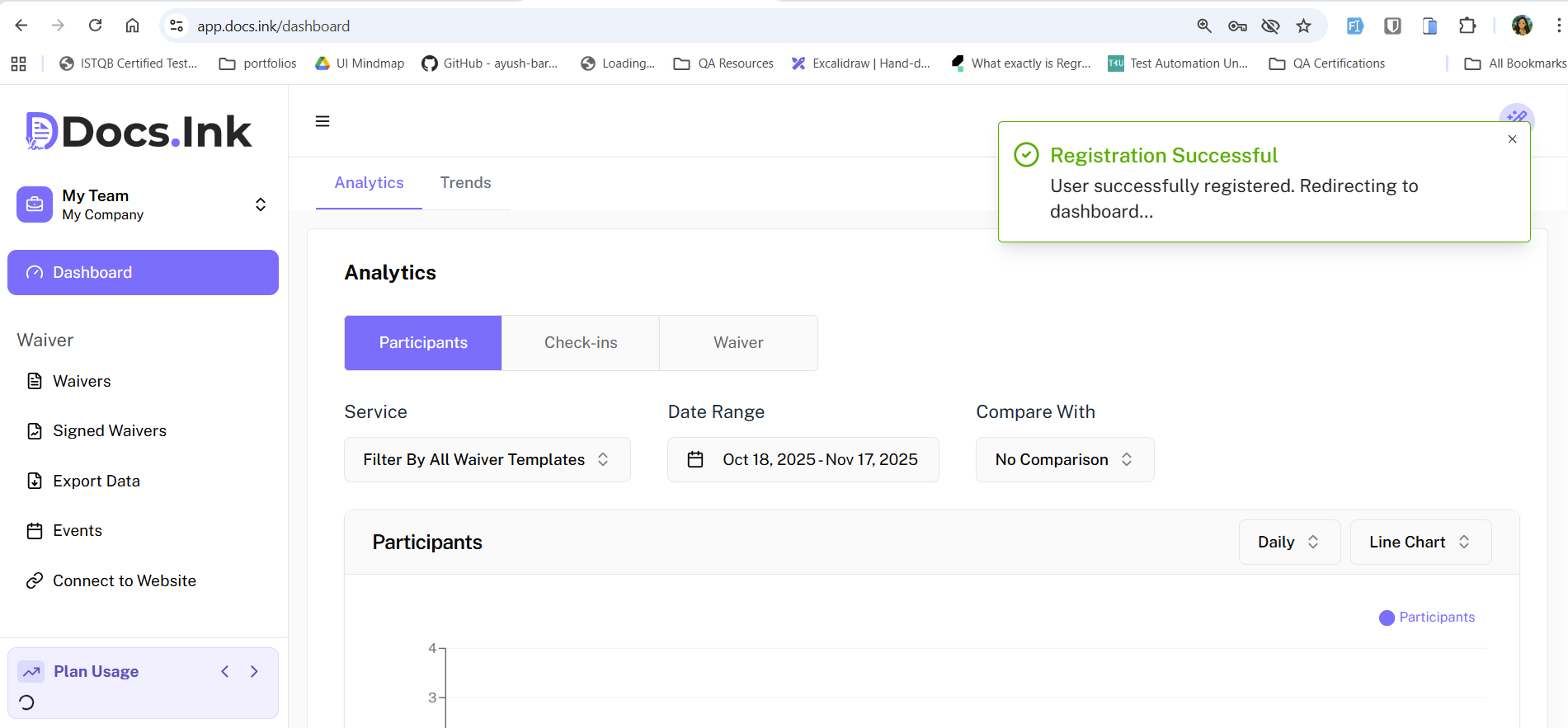Toggle the Participants legend series
Image resolution: width=1568 pixels, height=728 pixels.
pos(1427,618)
